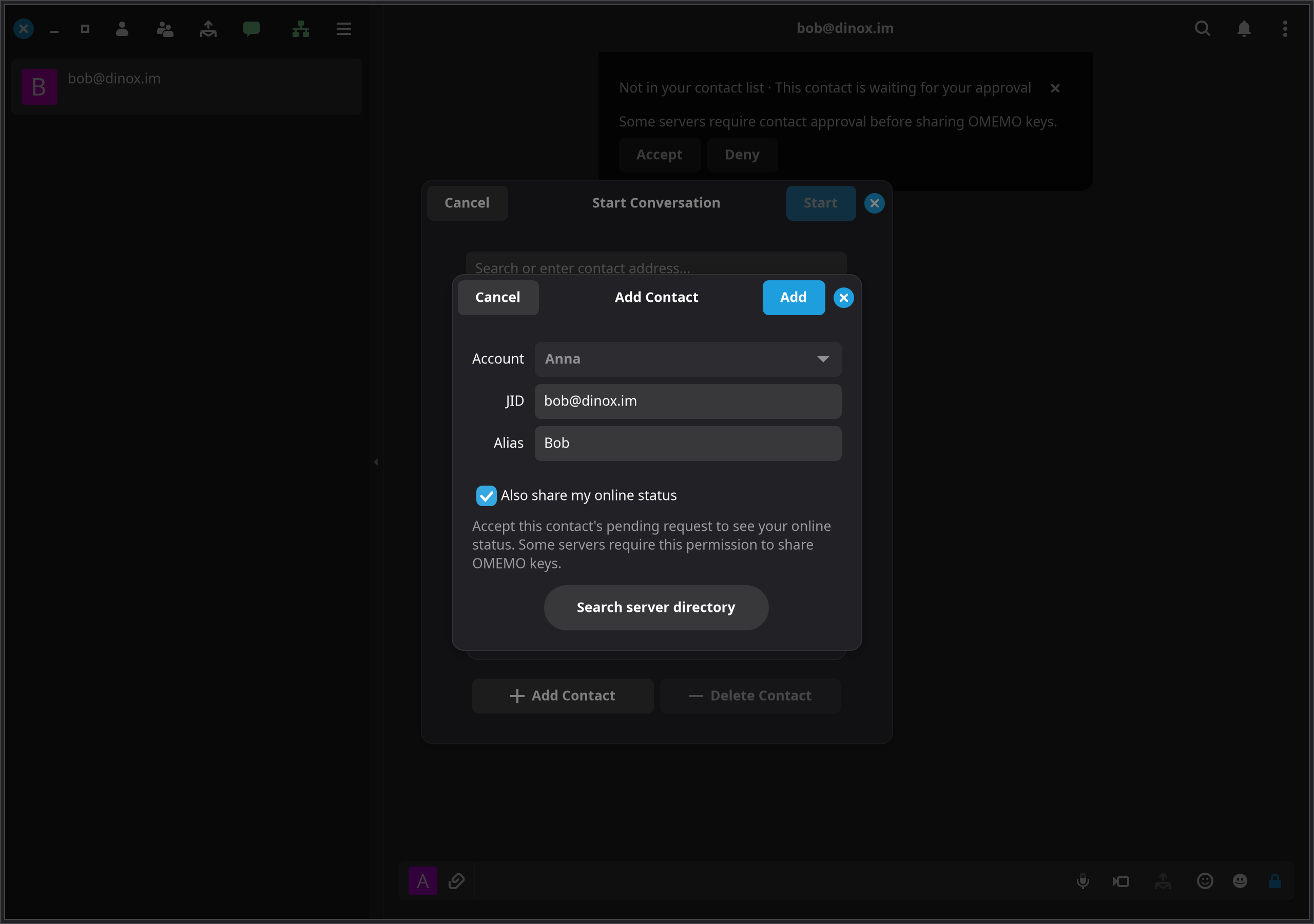Click the microphone voice message icon
This screenshot has width=1314, height=924.
1083,880
